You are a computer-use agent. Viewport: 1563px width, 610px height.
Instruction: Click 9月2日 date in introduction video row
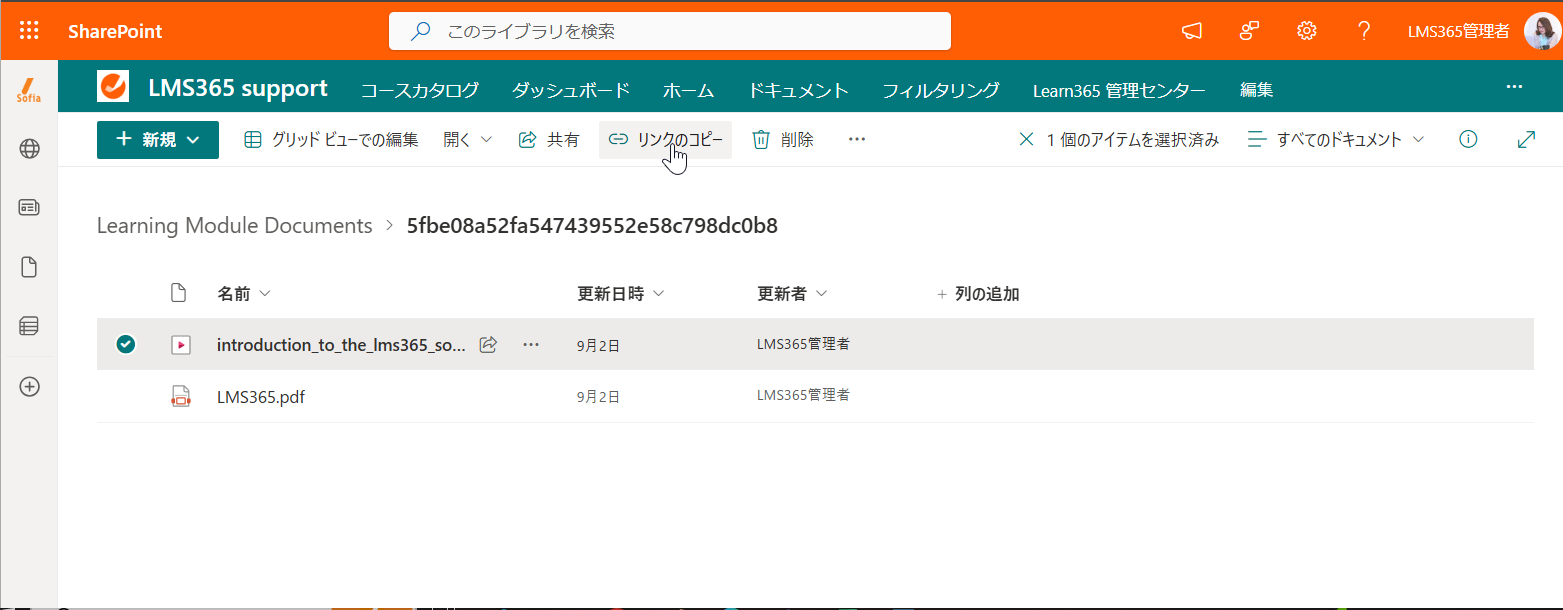click(x=598, y=346)
